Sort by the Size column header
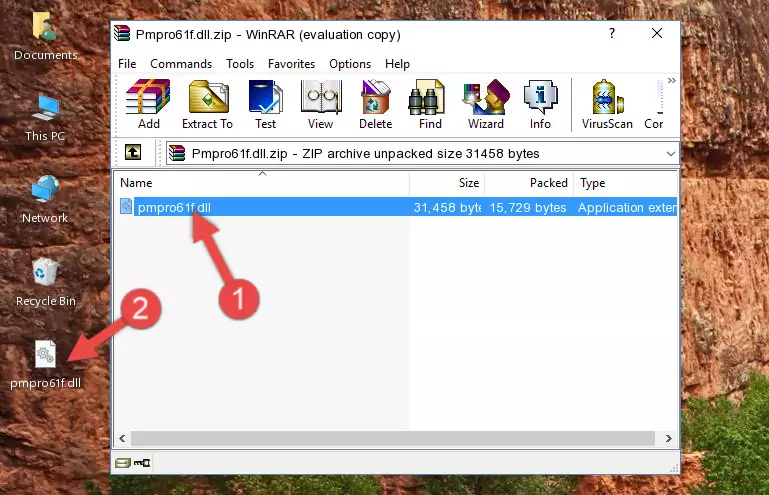 447,183
